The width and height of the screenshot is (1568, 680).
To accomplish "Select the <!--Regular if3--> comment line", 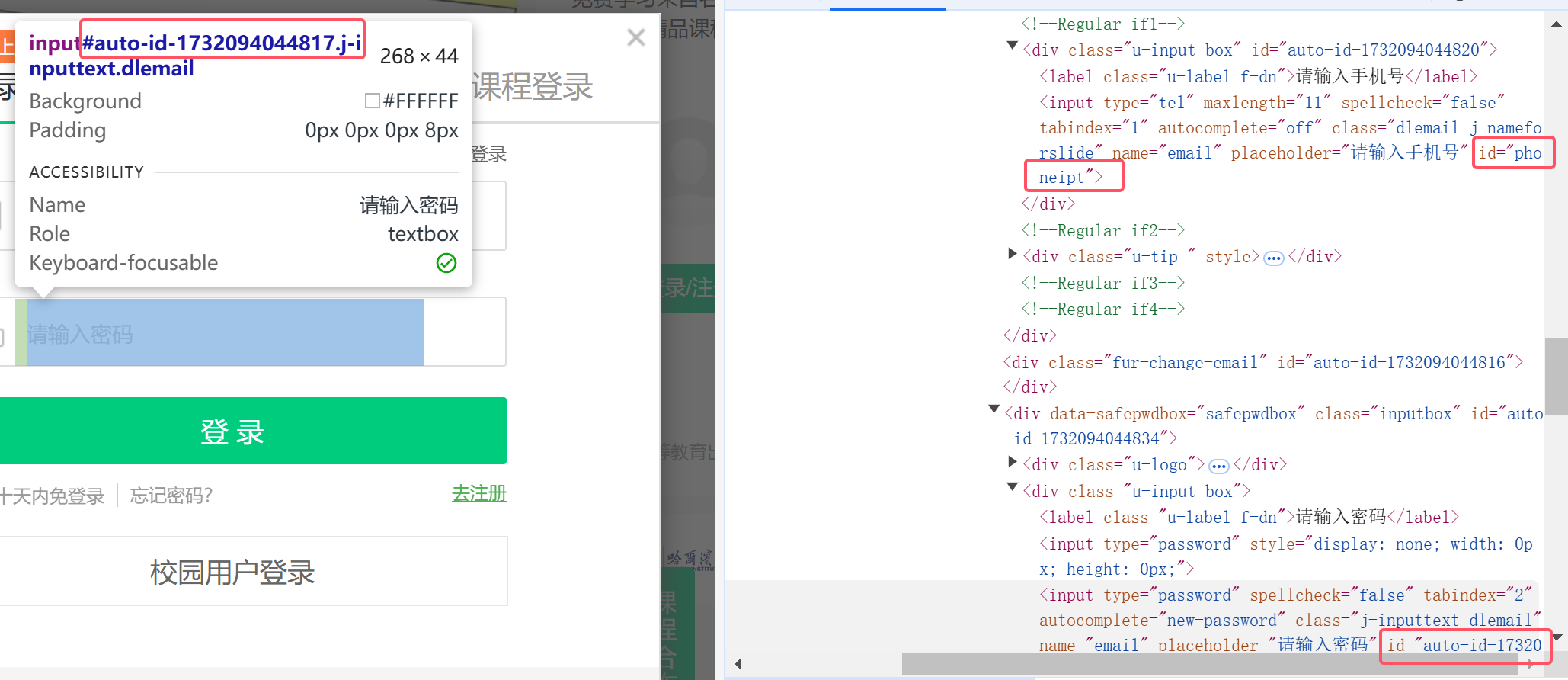I will tap(1103, 284).
